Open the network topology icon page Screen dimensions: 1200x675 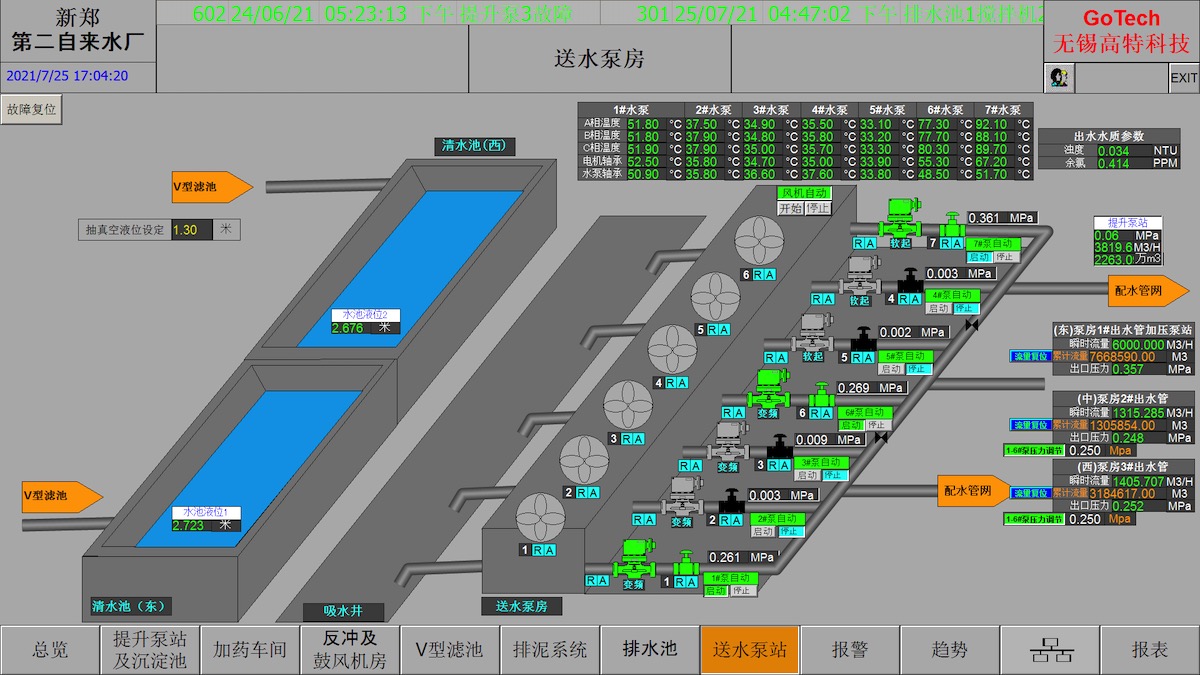1050,650
